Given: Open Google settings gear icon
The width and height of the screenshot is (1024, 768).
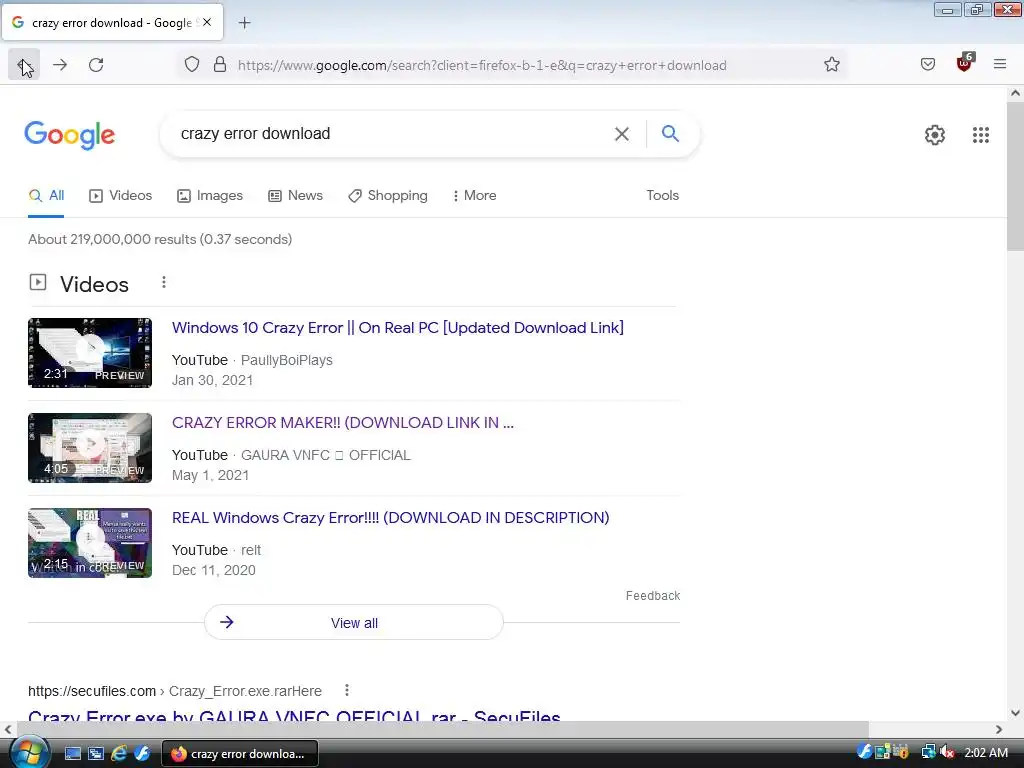Looking at the screenshot, I should tap(935, 135).
